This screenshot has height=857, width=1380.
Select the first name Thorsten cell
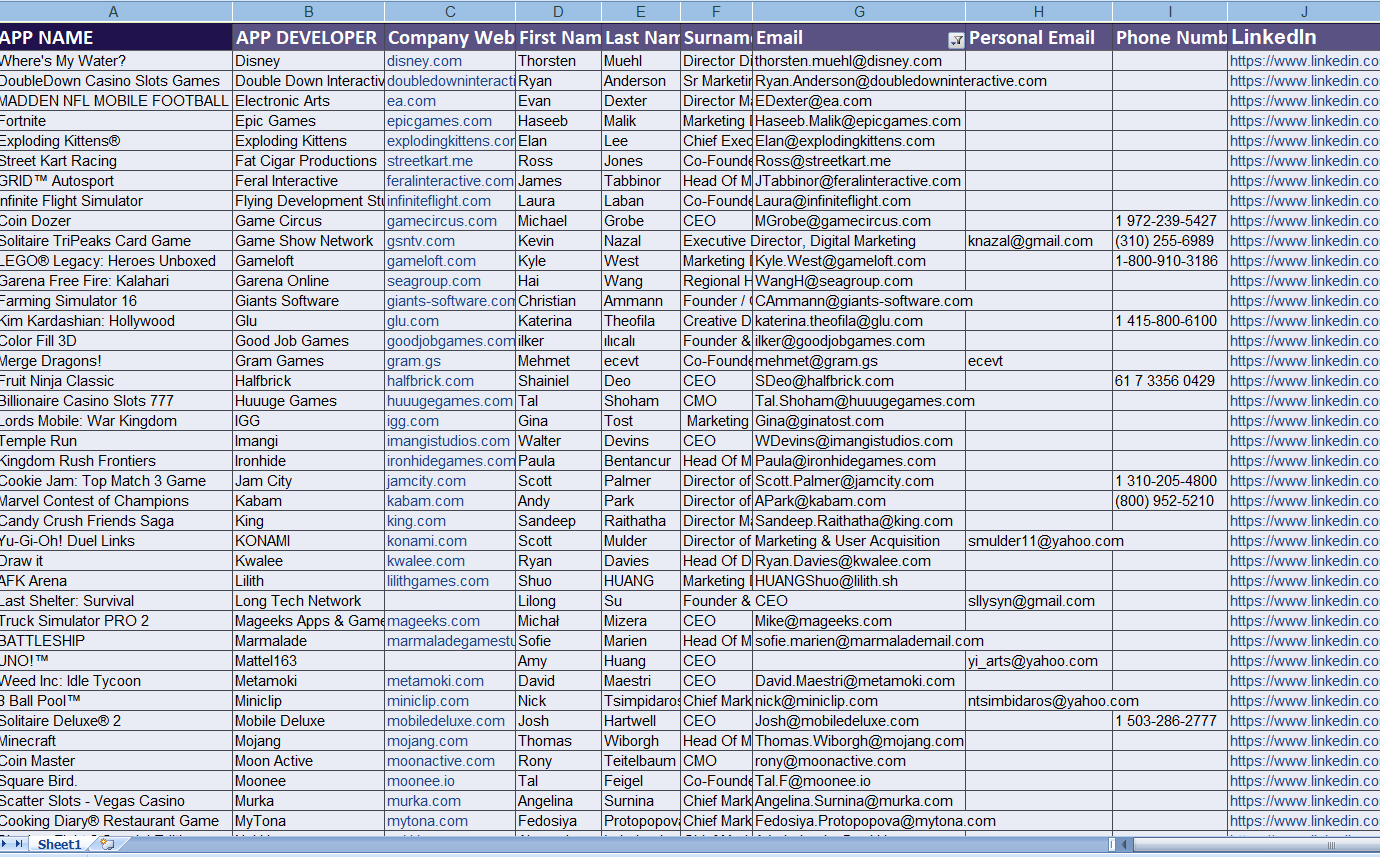[559, 61]
